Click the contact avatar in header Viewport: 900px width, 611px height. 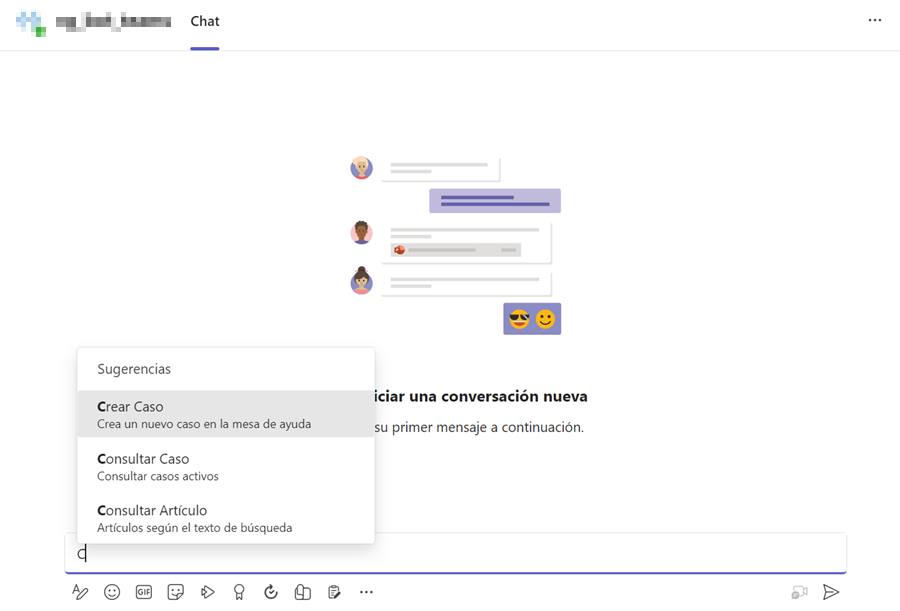click(31, 22)
